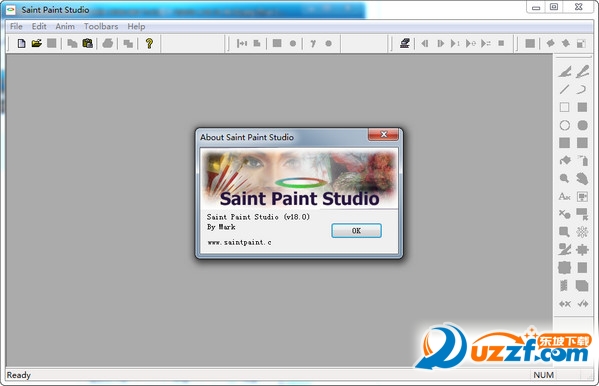Viewport: 599px width, 386px height.
Task: Click the Print toolbar icon
Action: [x=108, y=43]
